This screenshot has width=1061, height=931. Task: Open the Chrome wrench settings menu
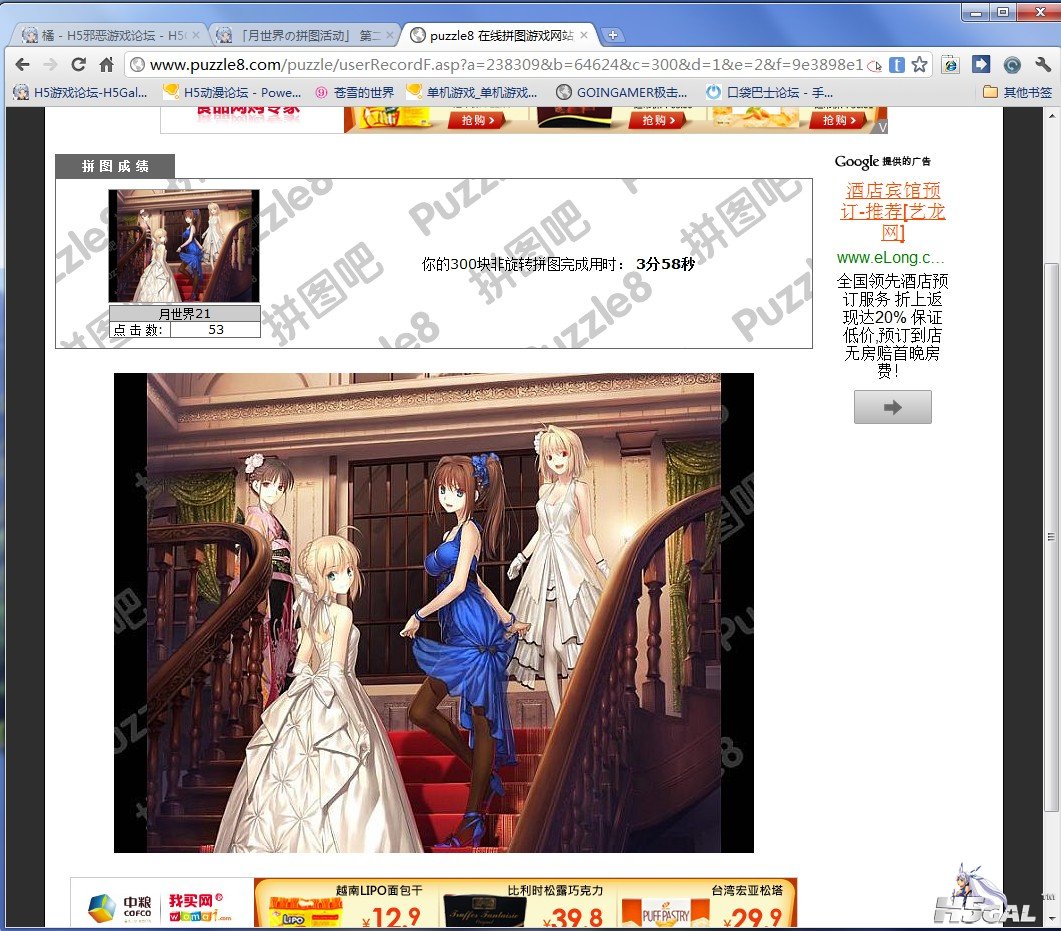pos(1043,65)
